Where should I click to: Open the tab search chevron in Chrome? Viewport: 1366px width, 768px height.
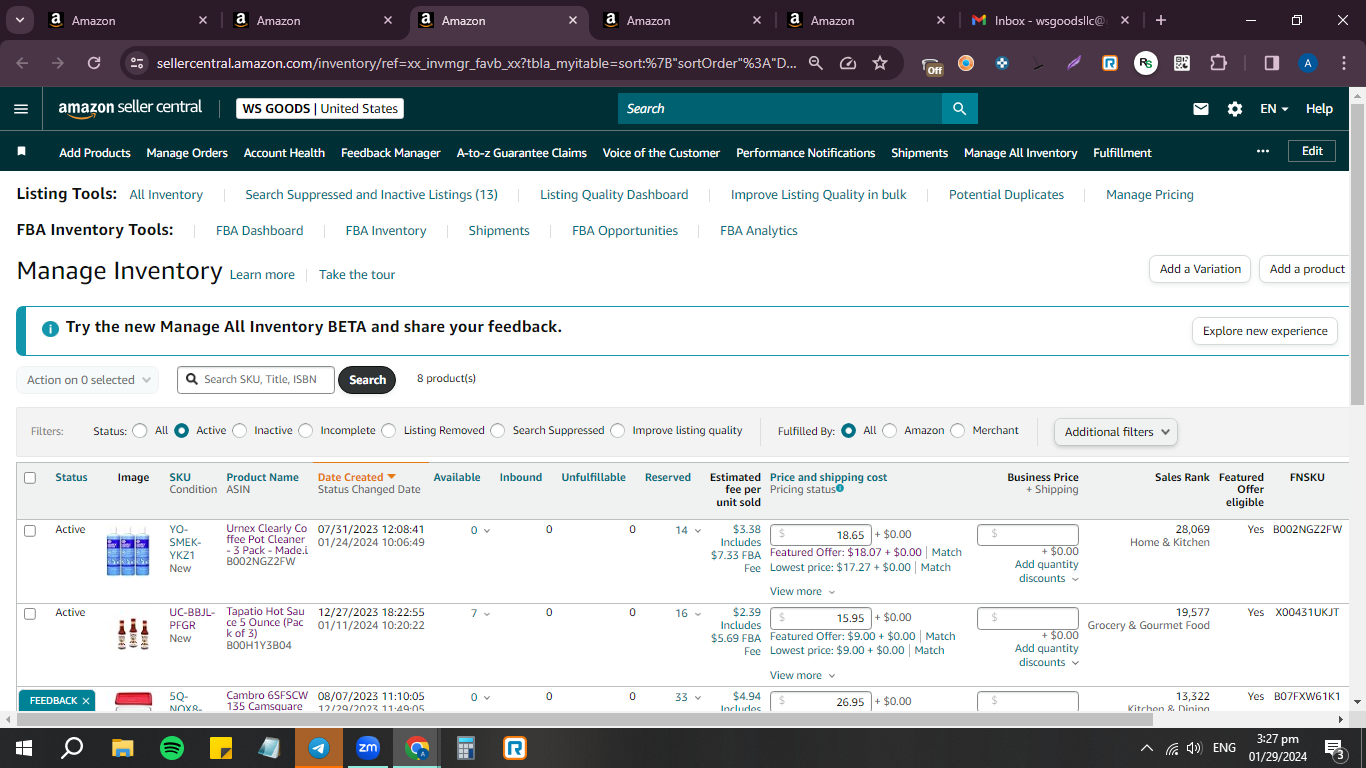point(20,20)
